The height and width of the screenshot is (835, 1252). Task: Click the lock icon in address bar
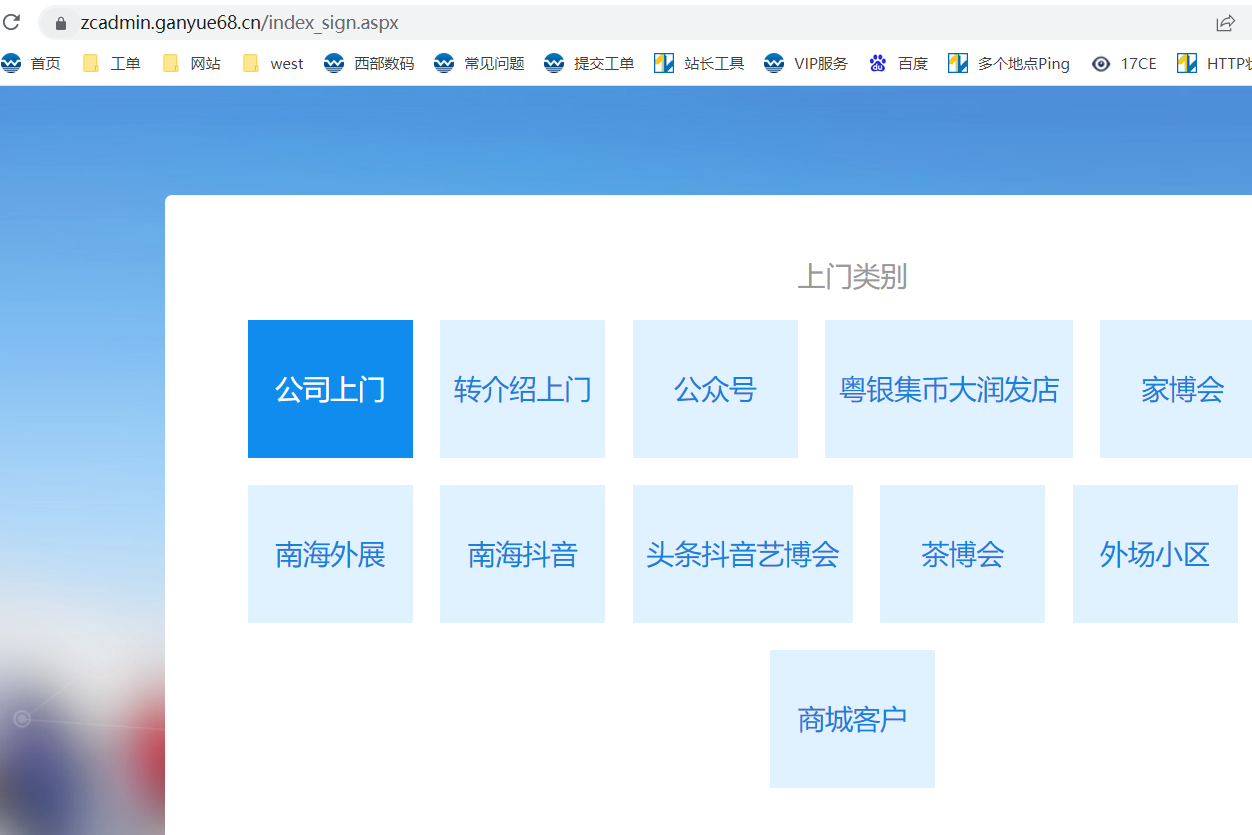click(60, 23)
